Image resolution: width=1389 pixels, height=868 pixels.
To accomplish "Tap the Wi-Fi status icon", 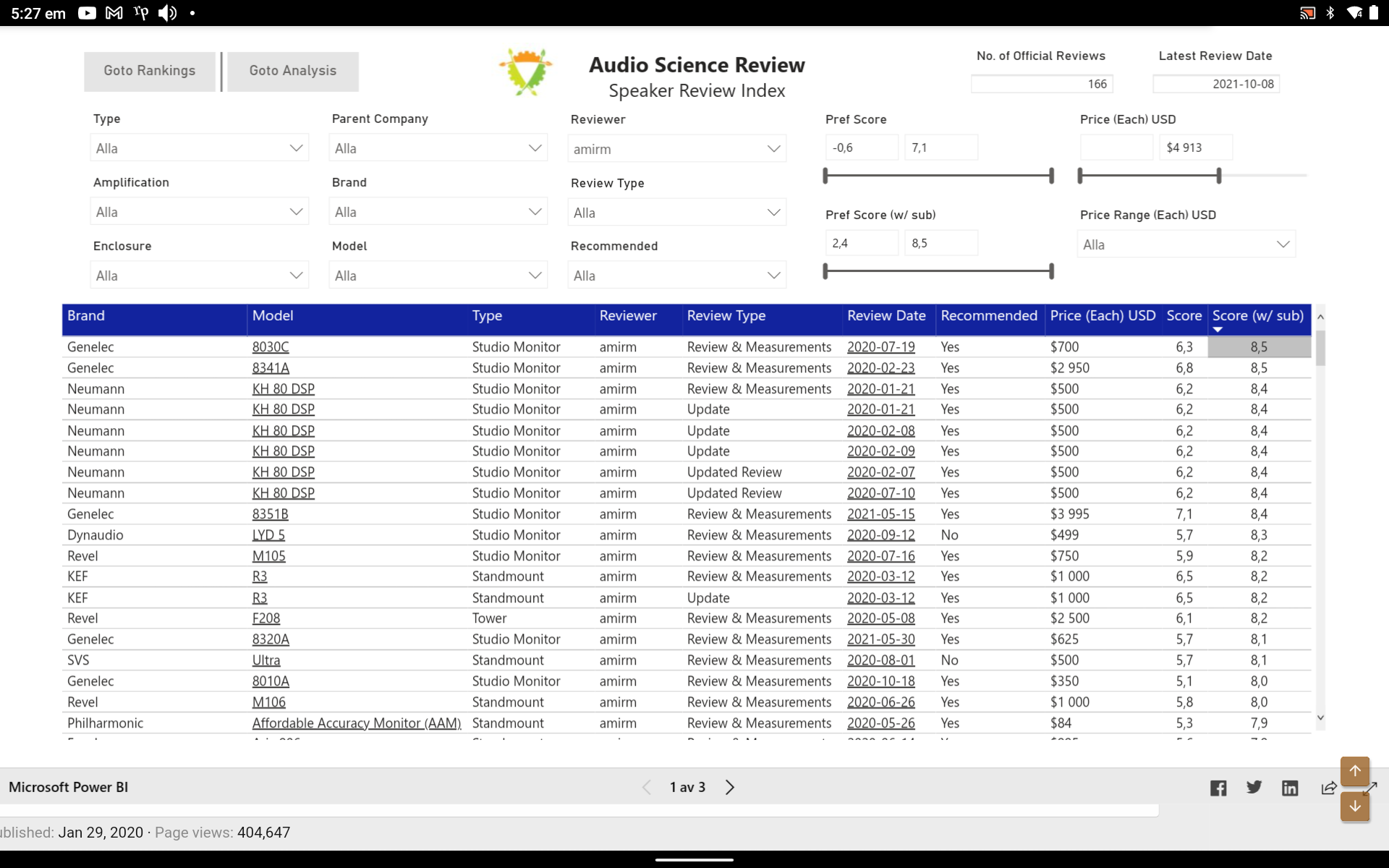I will pyautogui.click(x=1354, y=13).
